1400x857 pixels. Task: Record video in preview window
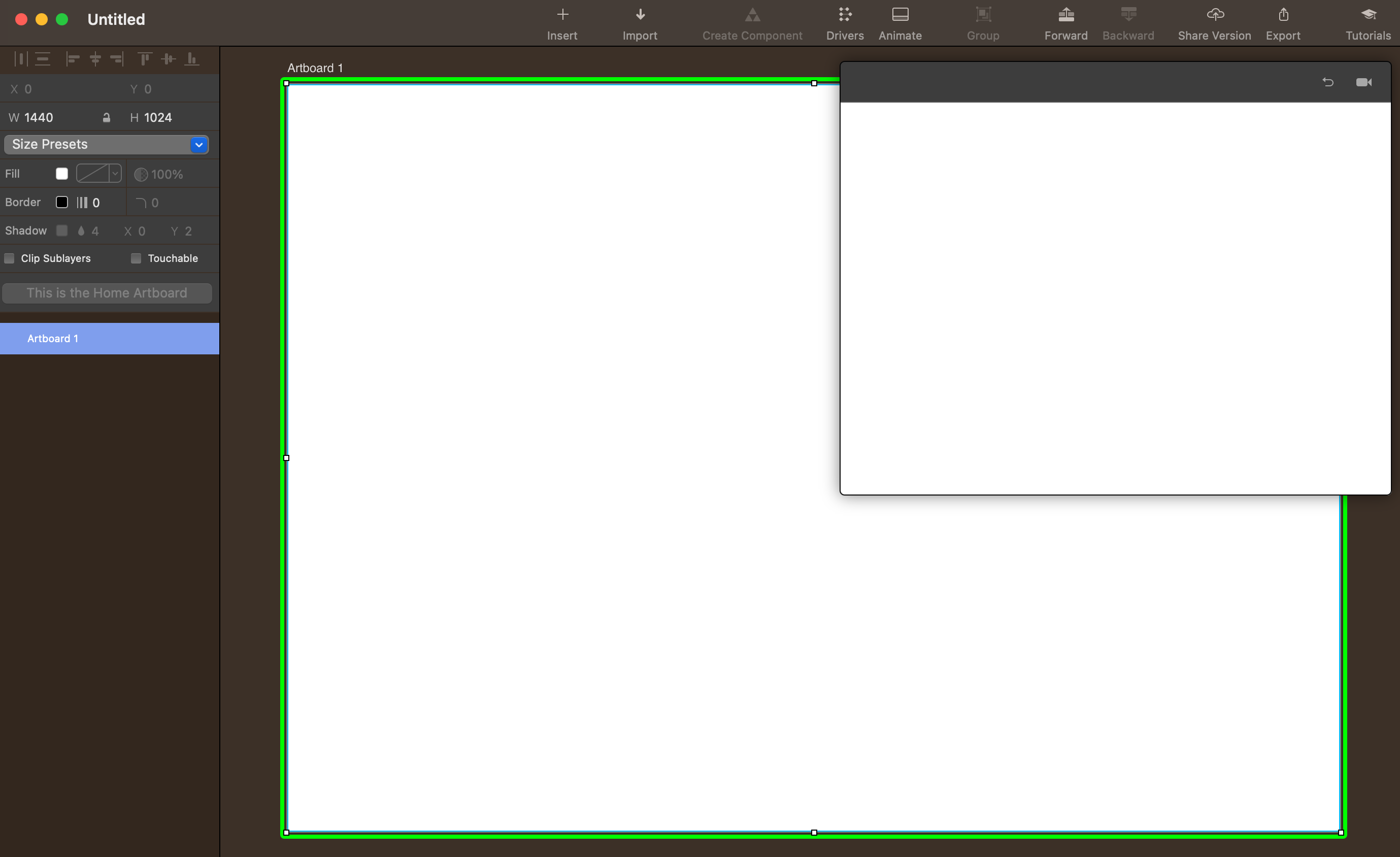1363,82
